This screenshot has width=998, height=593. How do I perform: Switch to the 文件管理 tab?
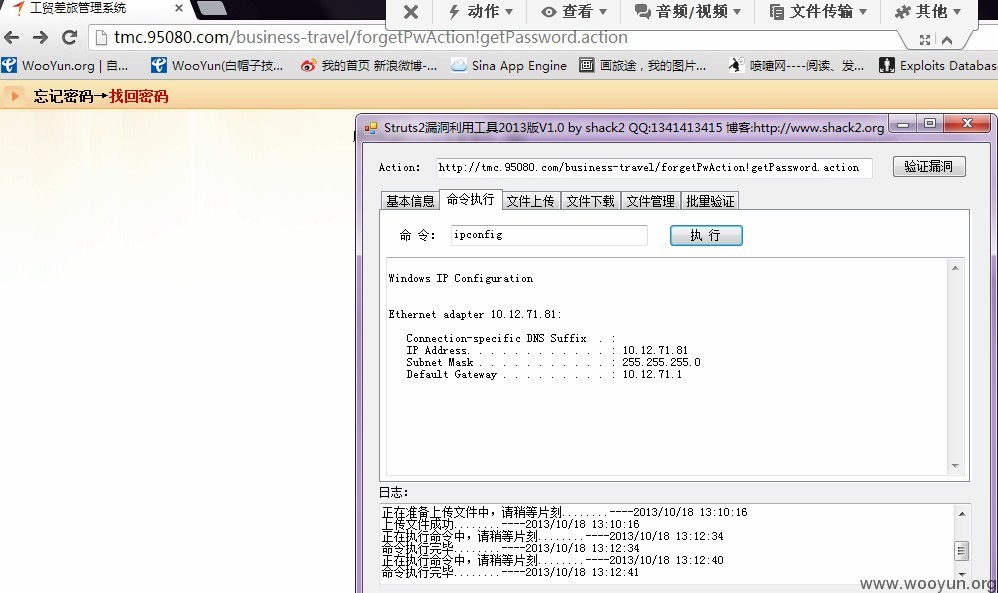[650, 201]
